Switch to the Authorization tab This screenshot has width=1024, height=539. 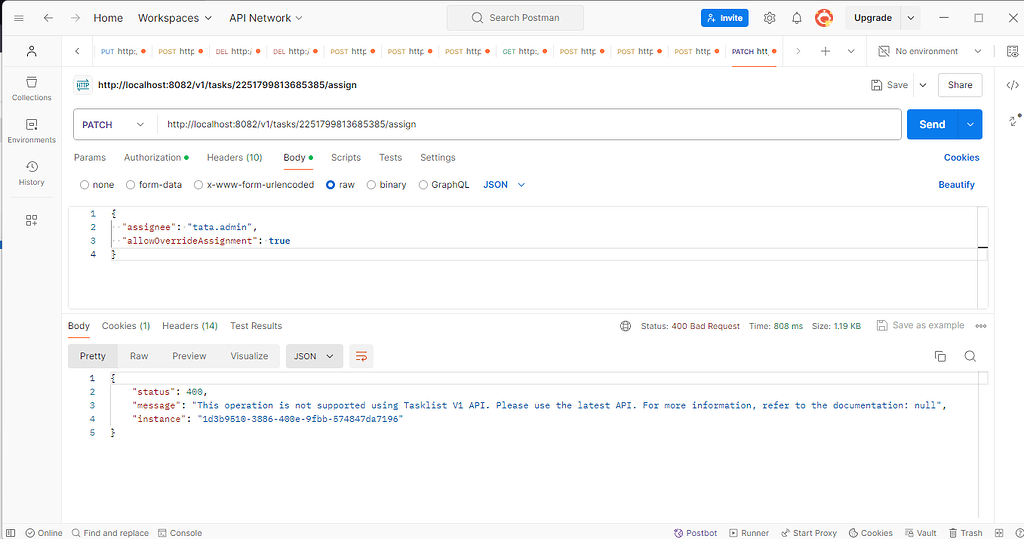click(155, 157)
